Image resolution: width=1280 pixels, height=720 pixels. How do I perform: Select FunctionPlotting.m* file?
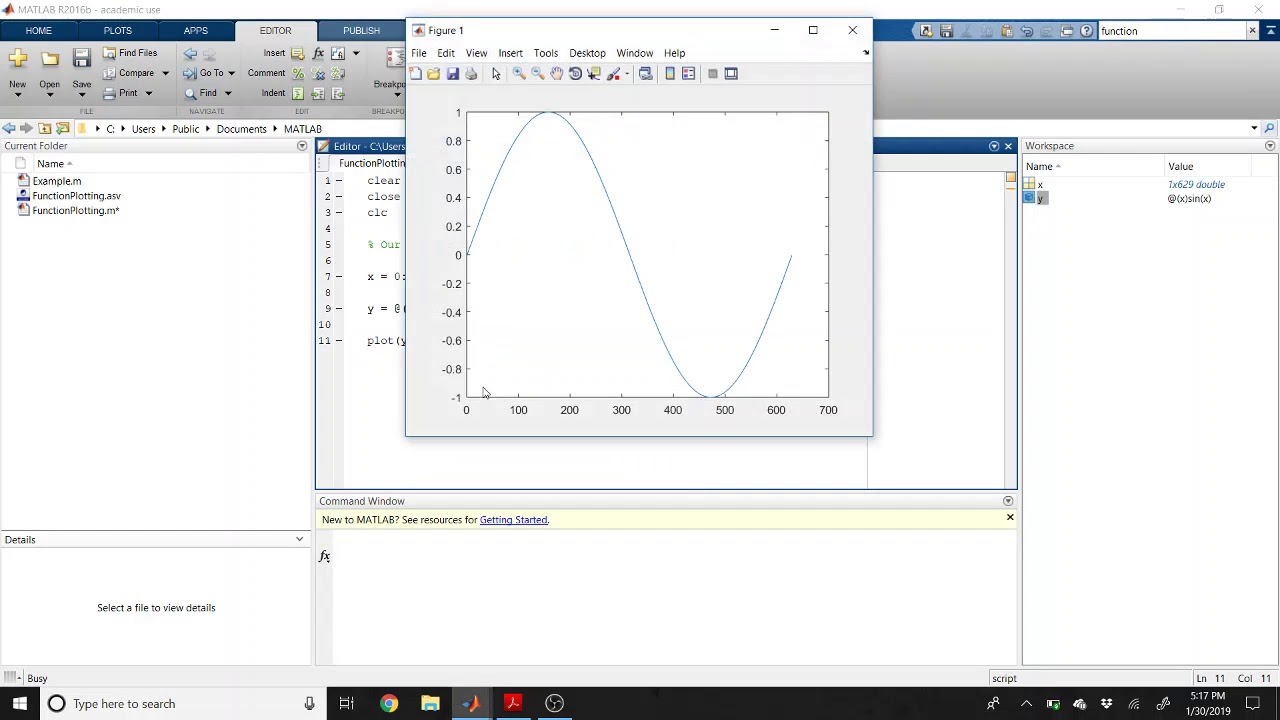[x=75, y=211]
